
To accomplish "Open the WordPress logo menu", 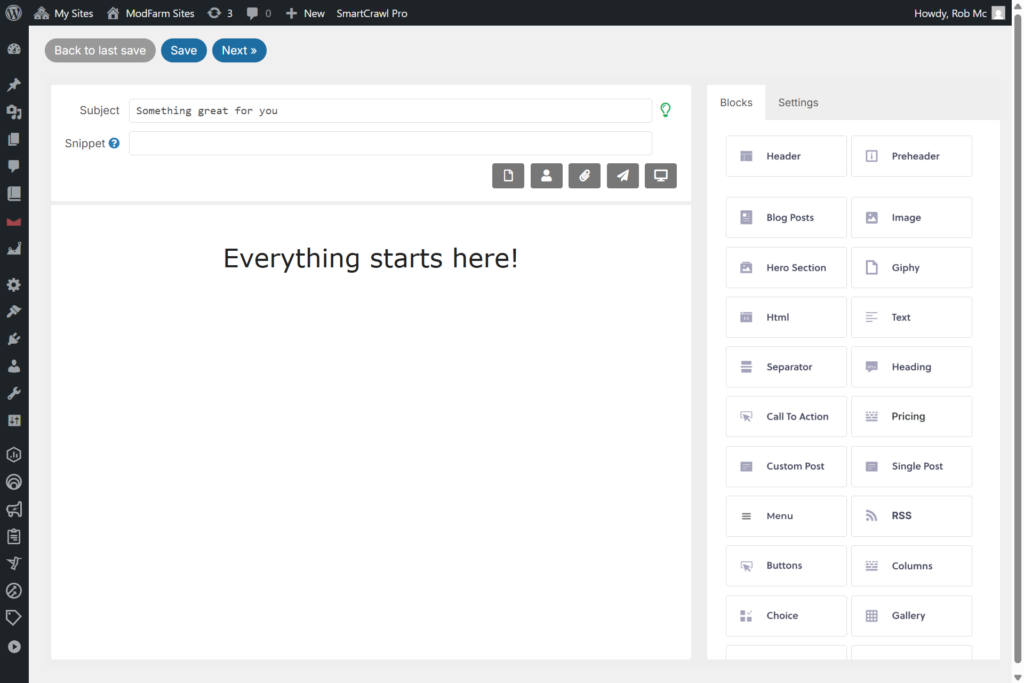I will click(x=14, y=13).
